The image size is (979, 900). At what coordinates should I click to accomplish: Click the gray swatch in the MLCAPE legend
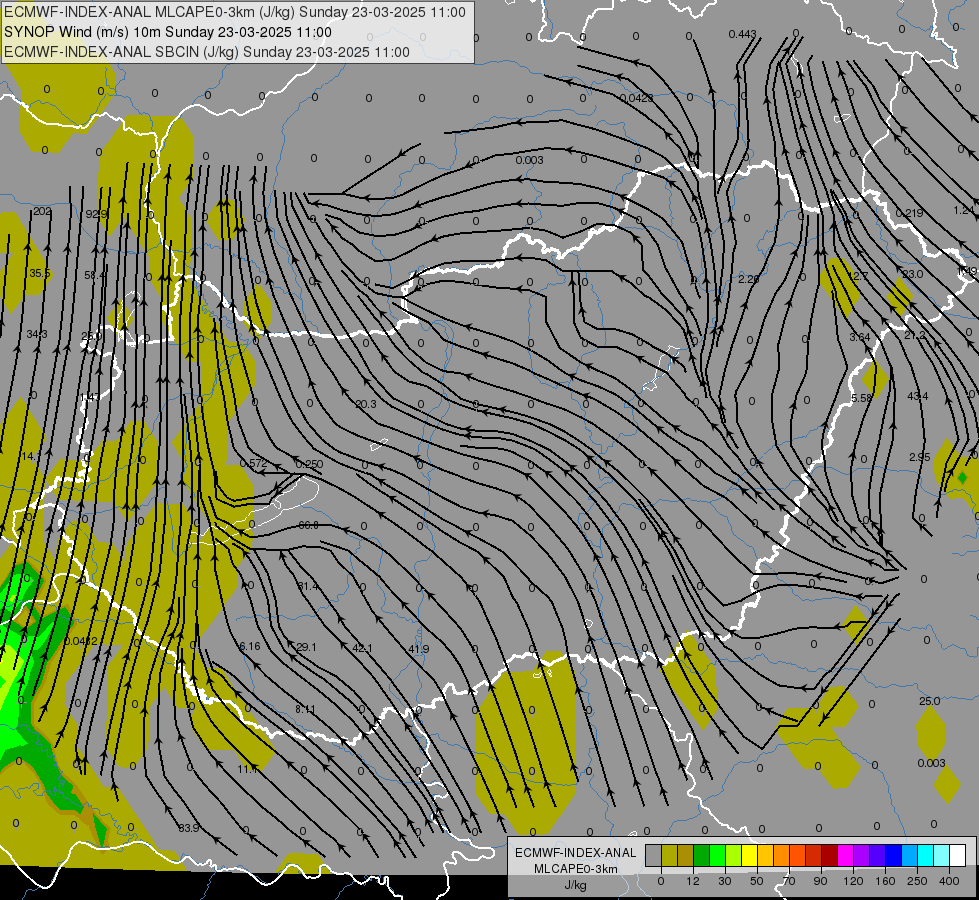653,856
